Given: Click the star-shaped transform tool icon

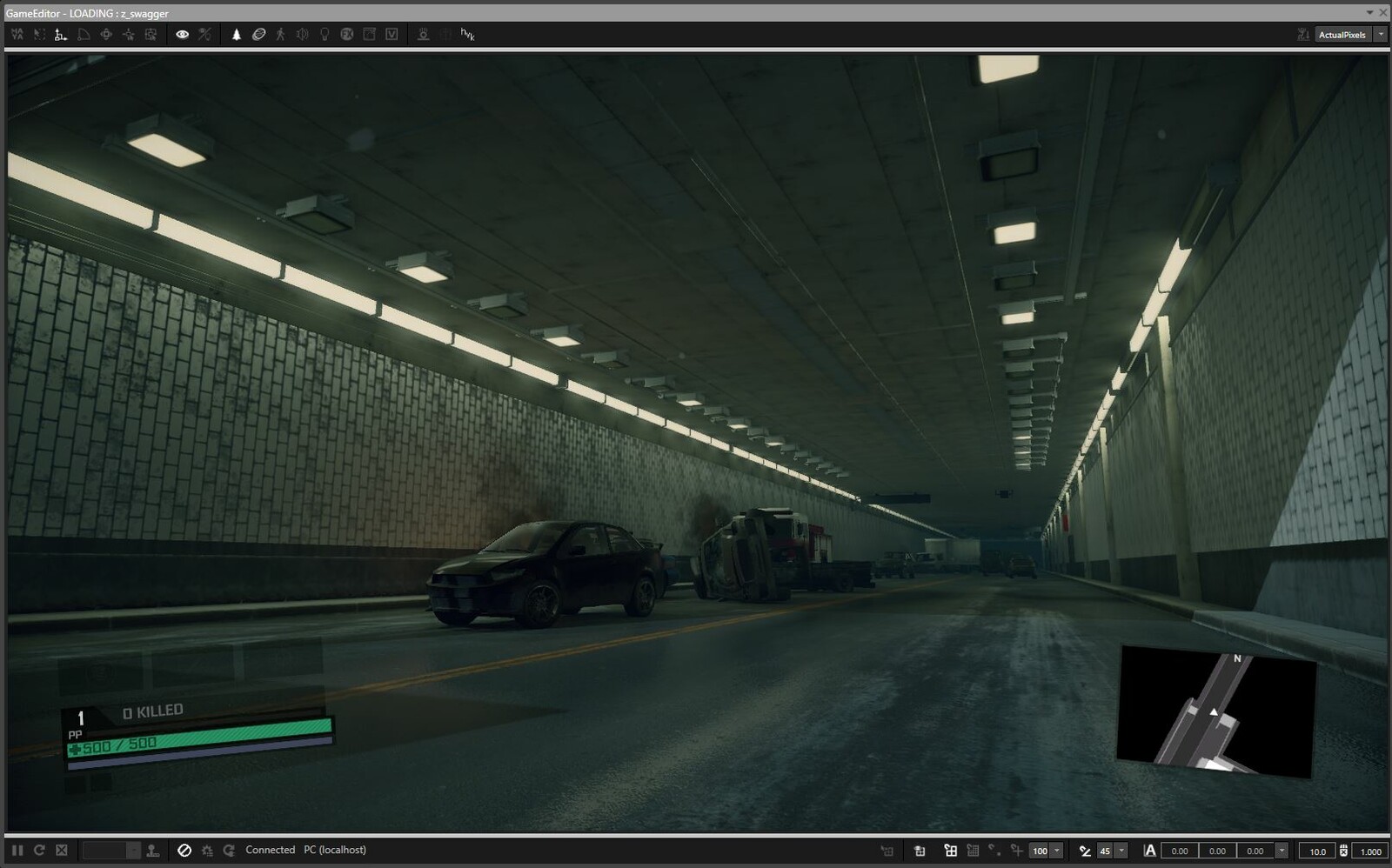Looking at the screenshot, I should pos(129,35).
